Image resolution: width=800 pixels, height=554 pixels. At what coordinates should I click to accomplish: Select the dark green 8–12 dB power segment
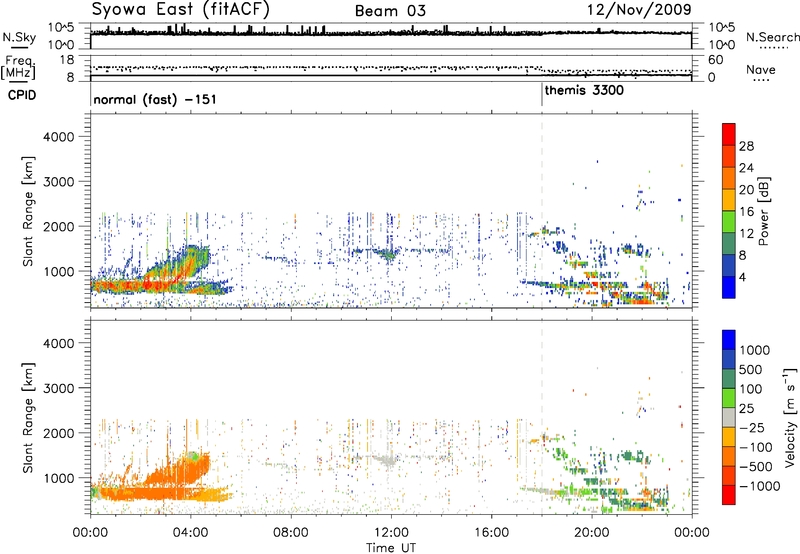[x=729, y=244]
